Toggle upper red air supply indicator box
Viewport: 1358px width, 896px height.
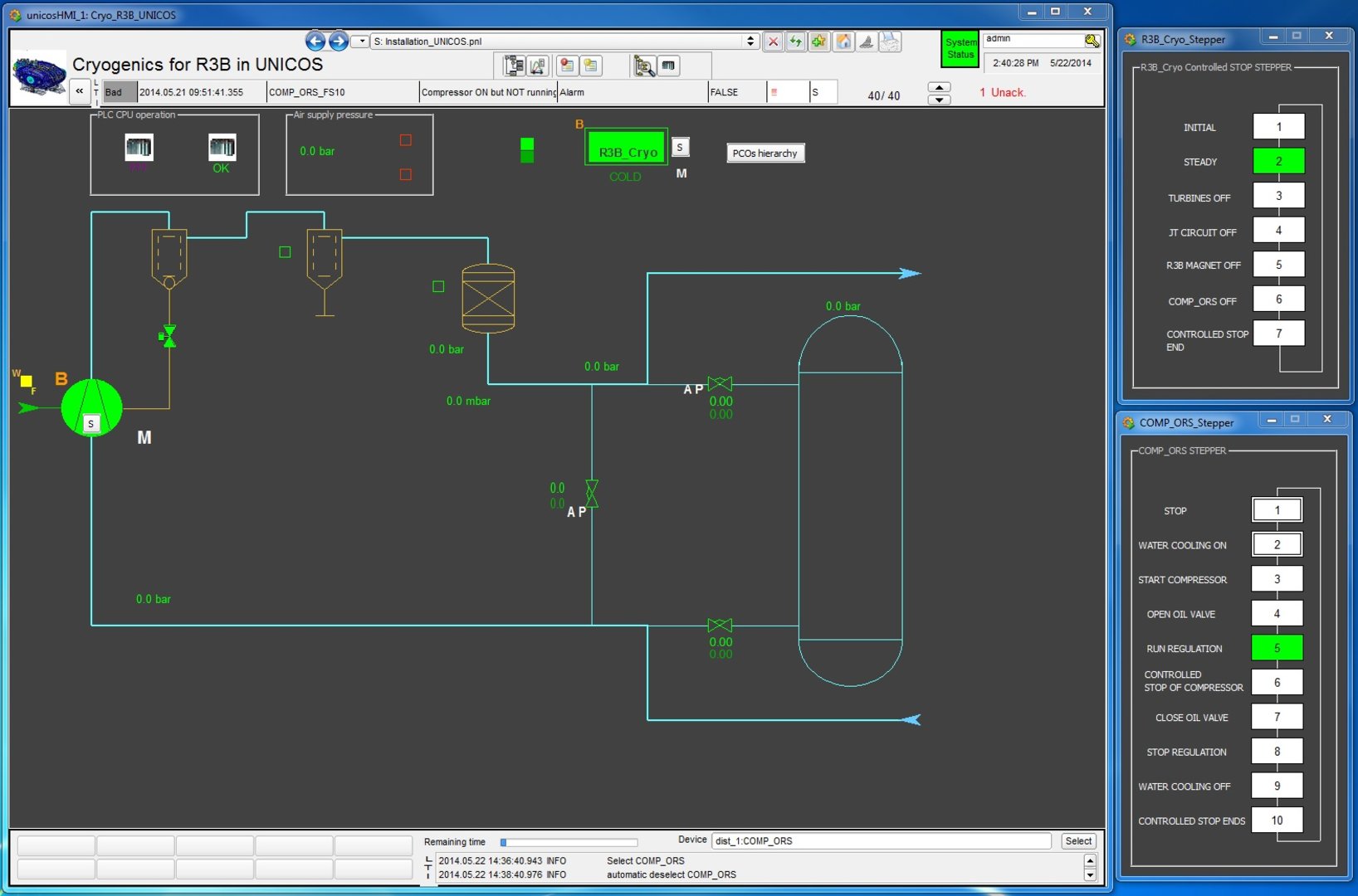point(405,140)
